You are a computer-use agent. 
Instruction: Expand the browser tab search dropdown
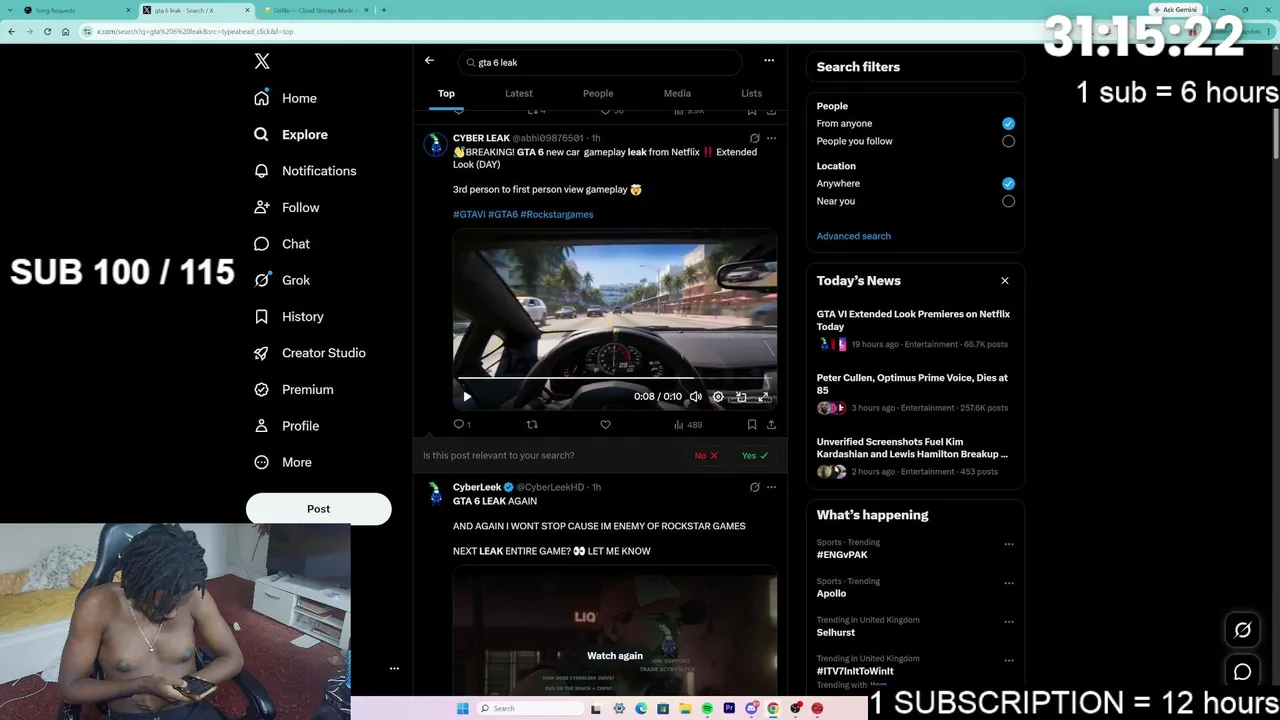pos(9,10)
